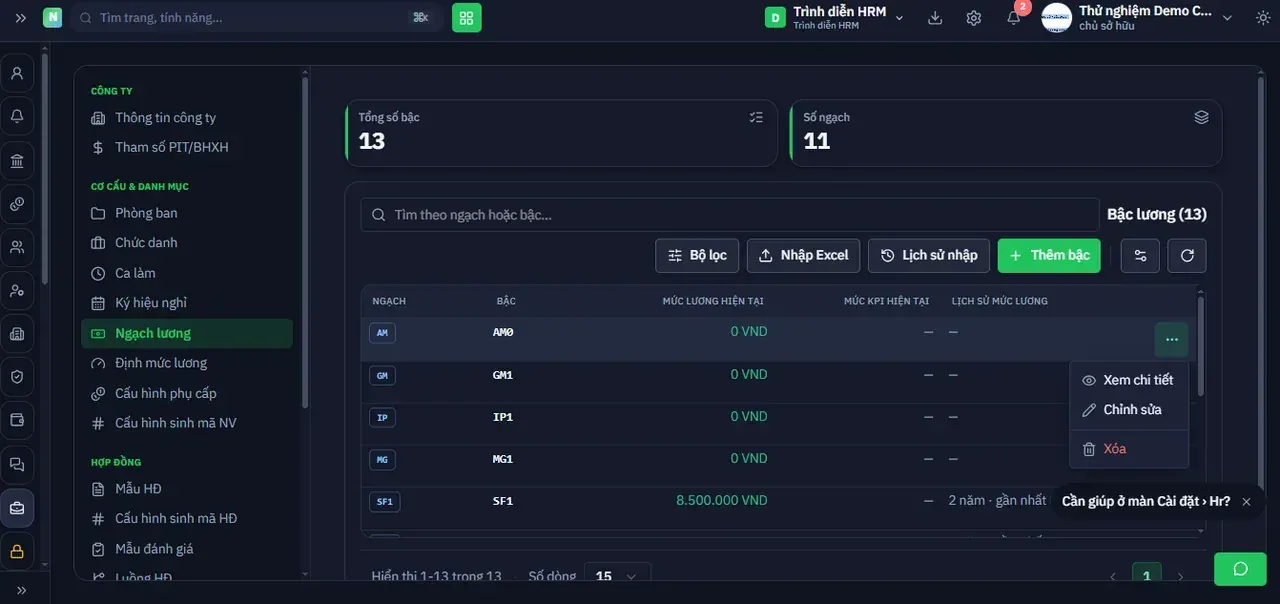Focus the Tìm theo ngạch hoặc bậc search field
The image size is (1280, 604).
(x=729, y=215)
